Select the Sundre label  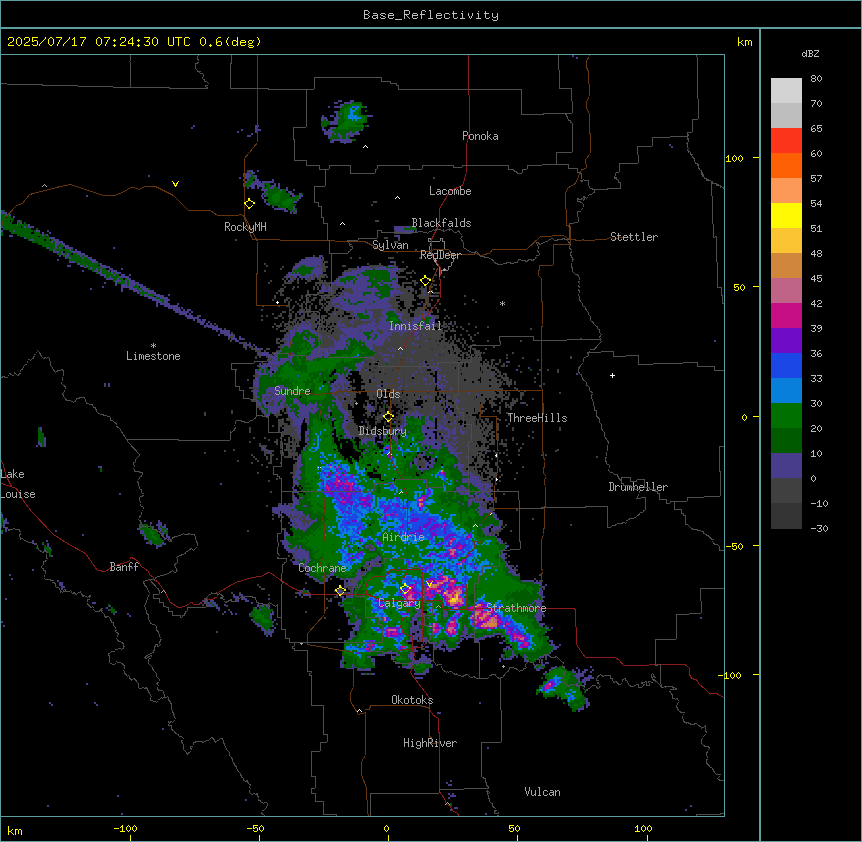point(292,391)
